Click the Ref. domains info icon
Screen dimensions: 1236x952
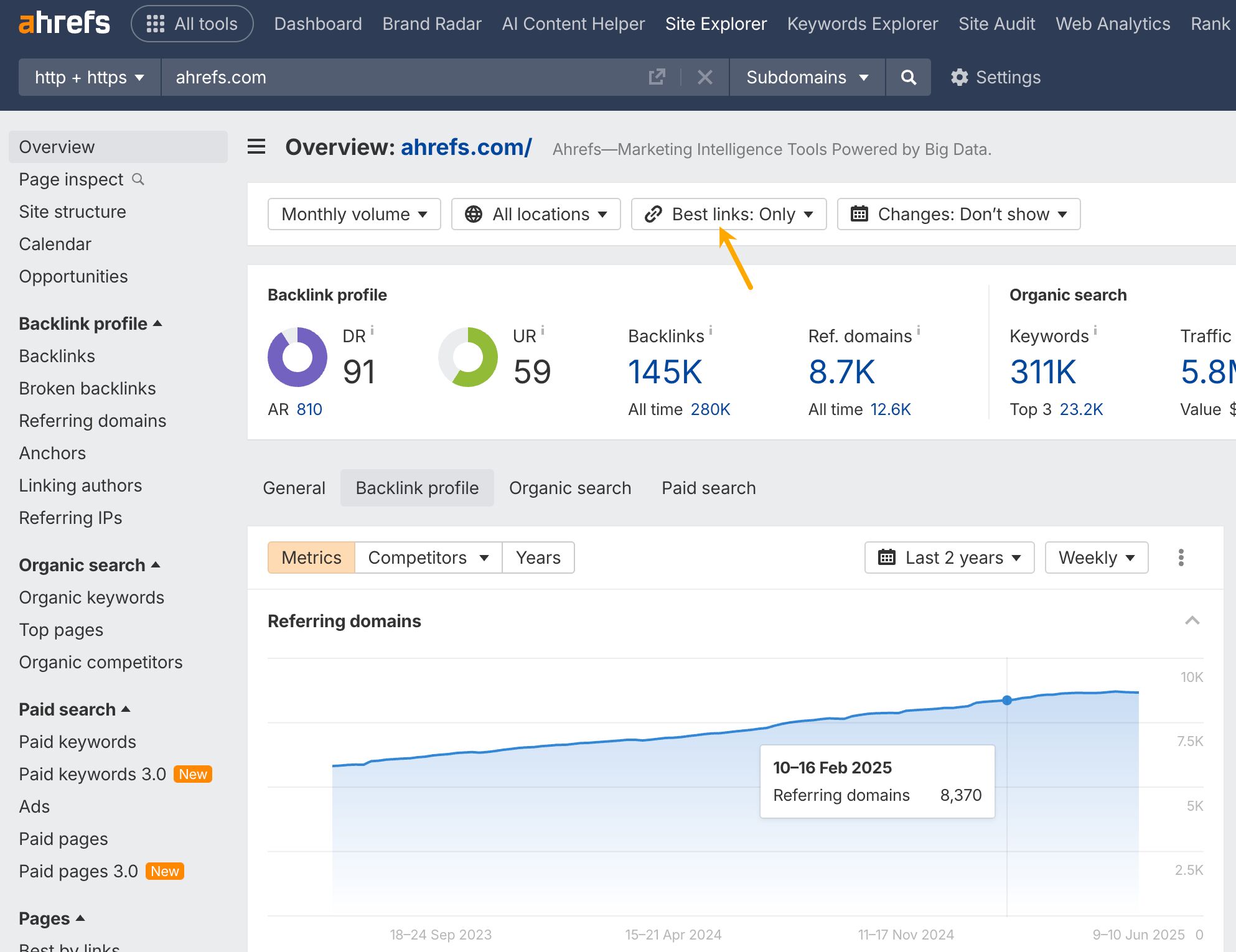[x=918, y=330]
